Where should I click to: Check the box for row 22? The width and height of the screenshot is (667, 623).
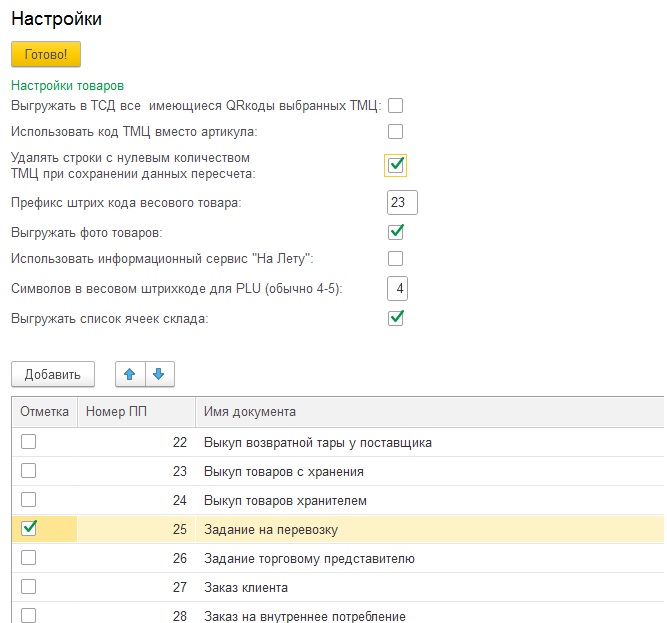click(x=29, y=442)
